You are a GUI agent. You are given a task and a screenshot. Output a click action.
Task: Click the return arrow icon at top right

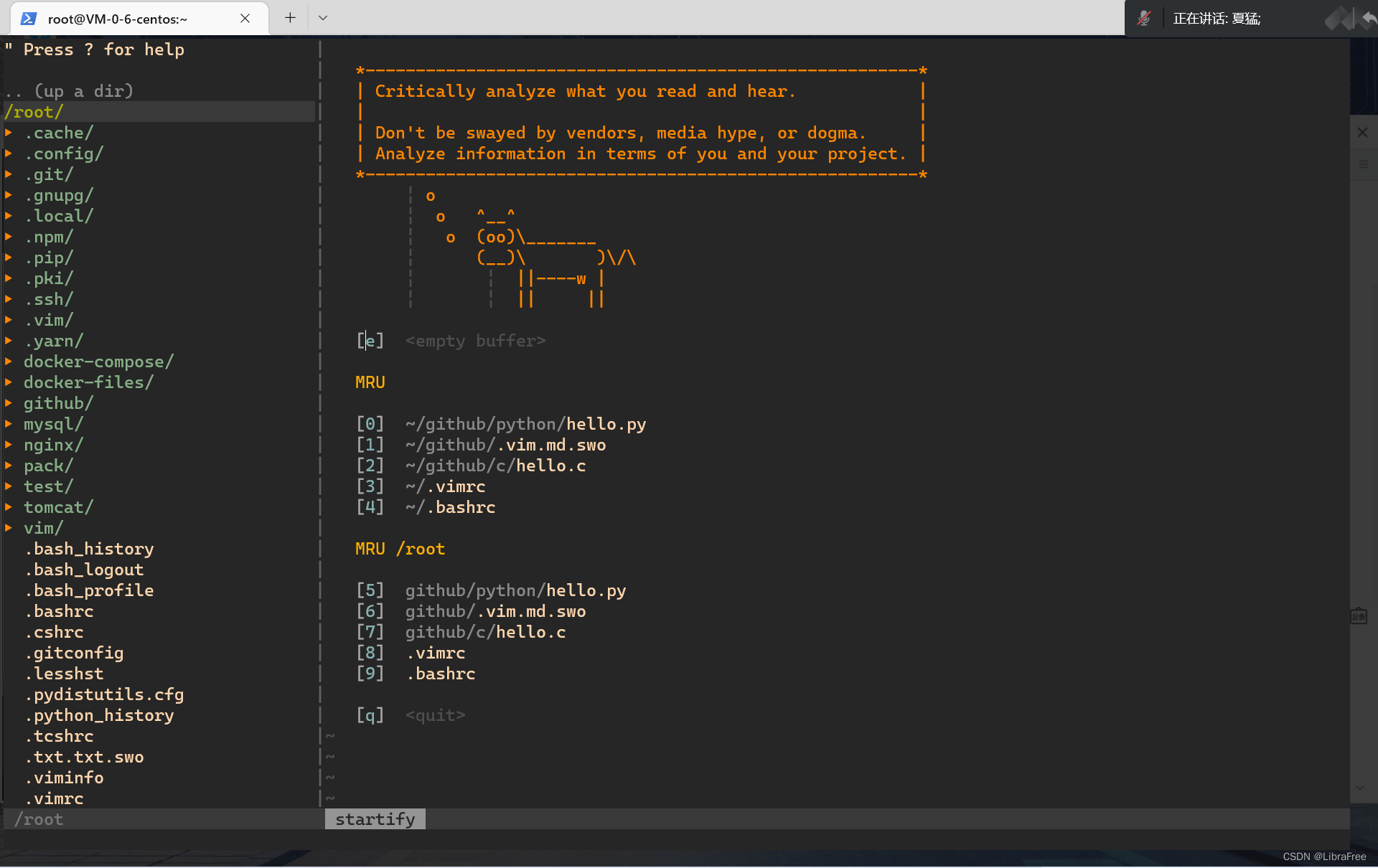click(1369, 19)
